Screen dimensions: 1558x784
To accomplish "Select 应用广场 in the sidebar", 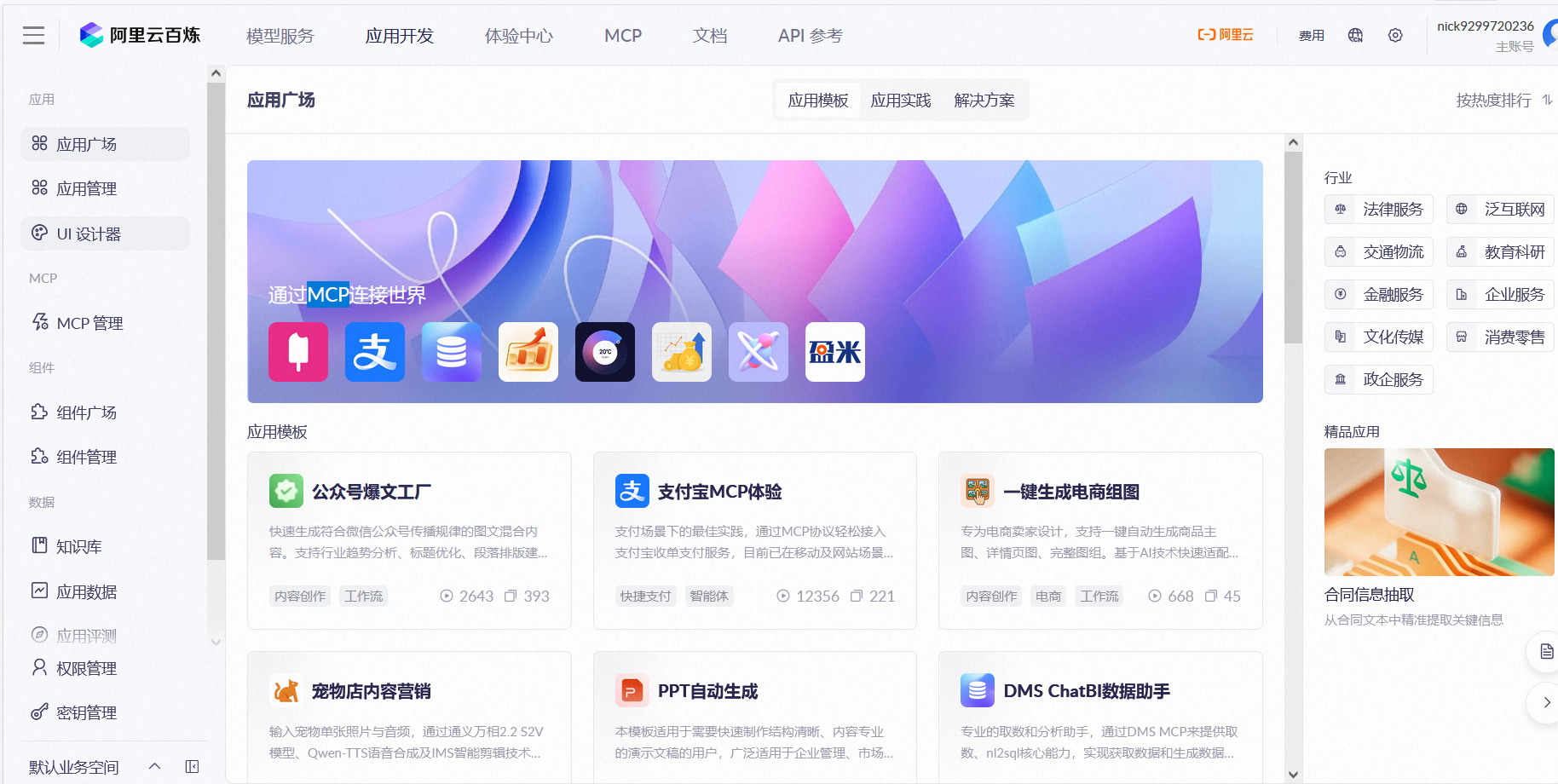I will (105, 144).
